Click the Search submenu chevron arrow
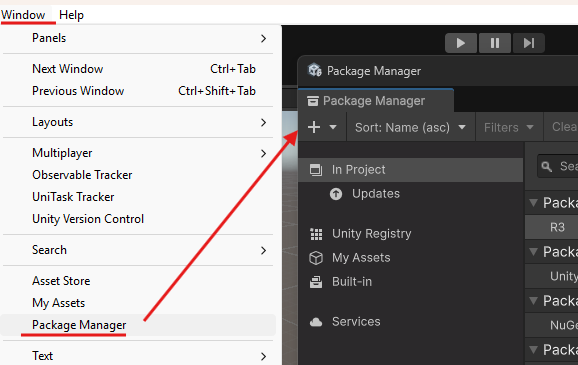The width and height of the screenshot is (578, 365). click(x=263, y=251)
